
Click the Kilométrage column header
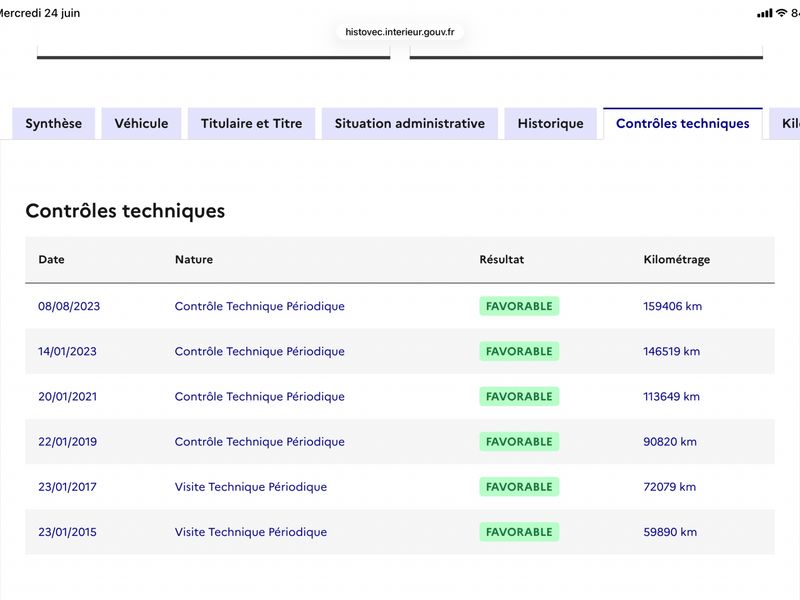(677, 259)
